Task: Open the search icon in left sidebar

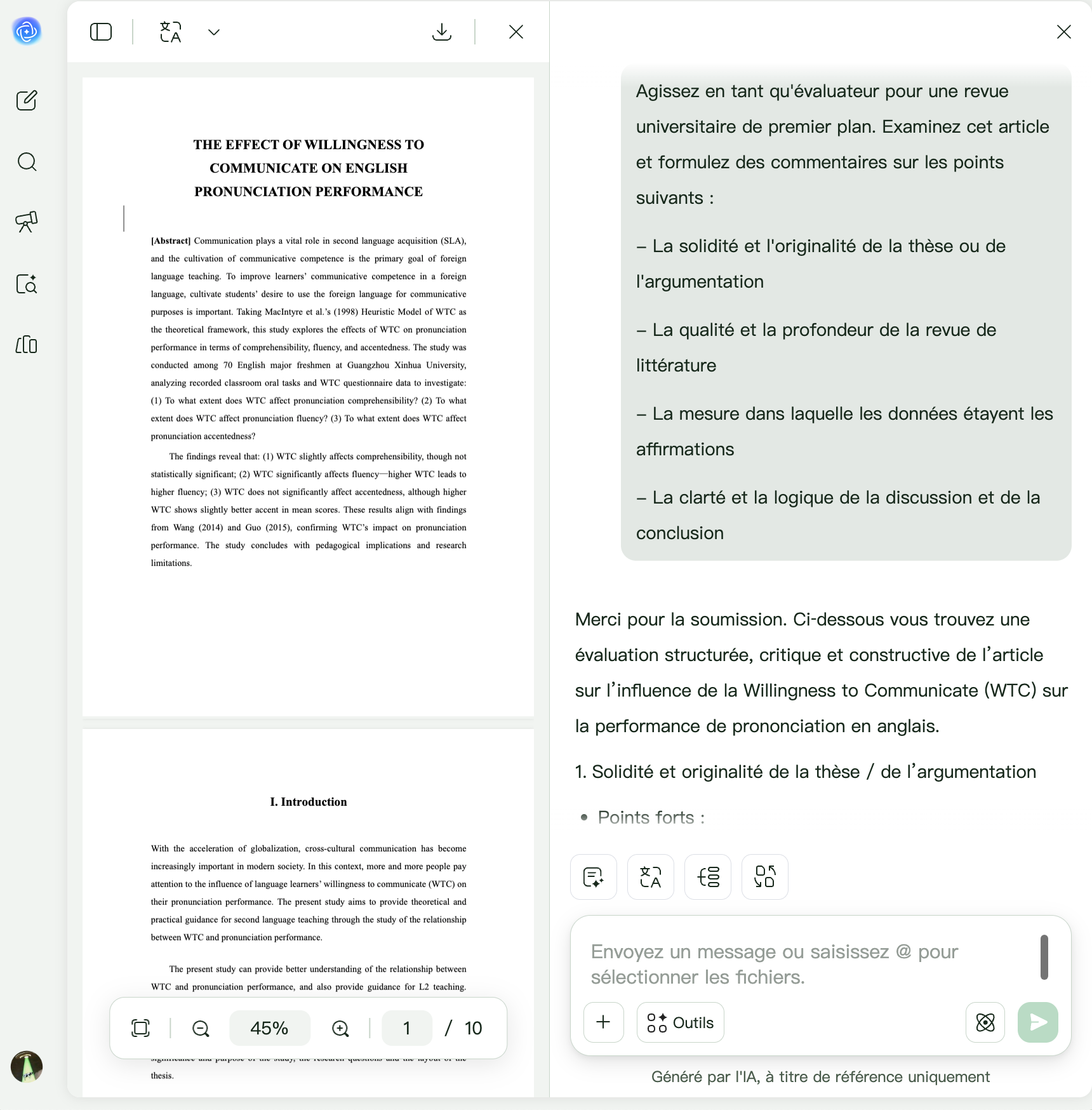Action: (x=27, y=162)
